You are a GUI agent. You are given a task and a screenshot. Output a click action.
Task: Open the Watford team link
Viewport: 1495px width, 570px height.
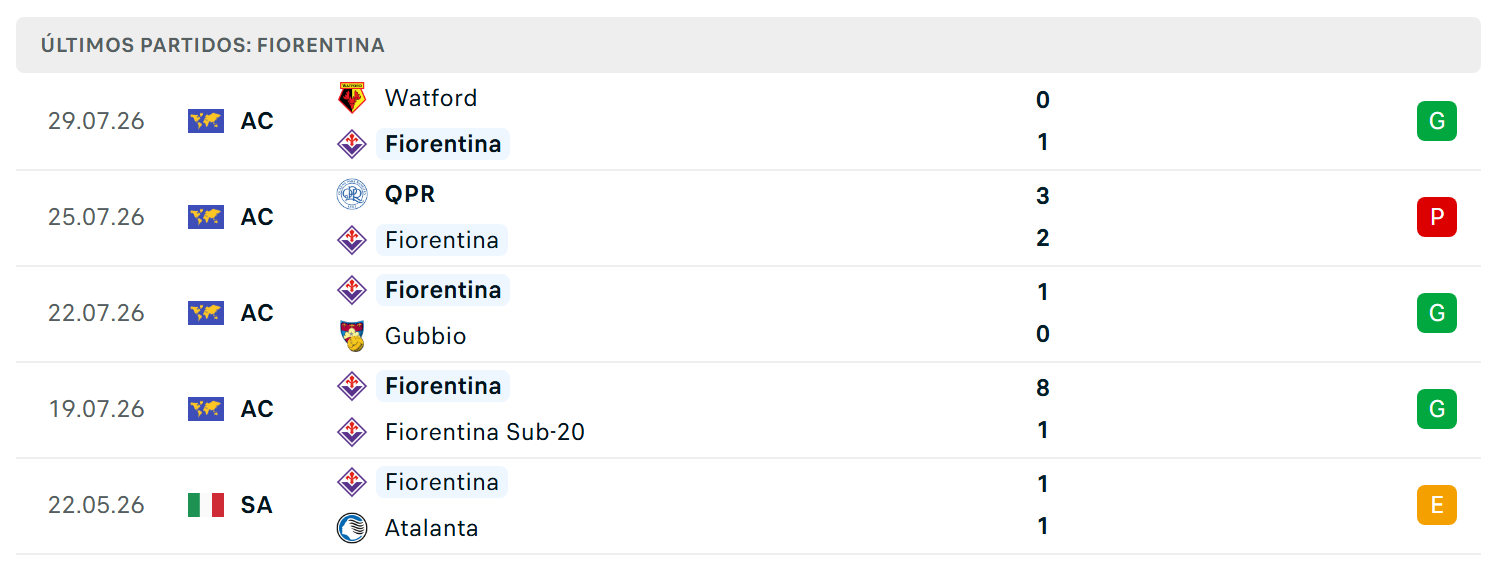coord(431,98)
